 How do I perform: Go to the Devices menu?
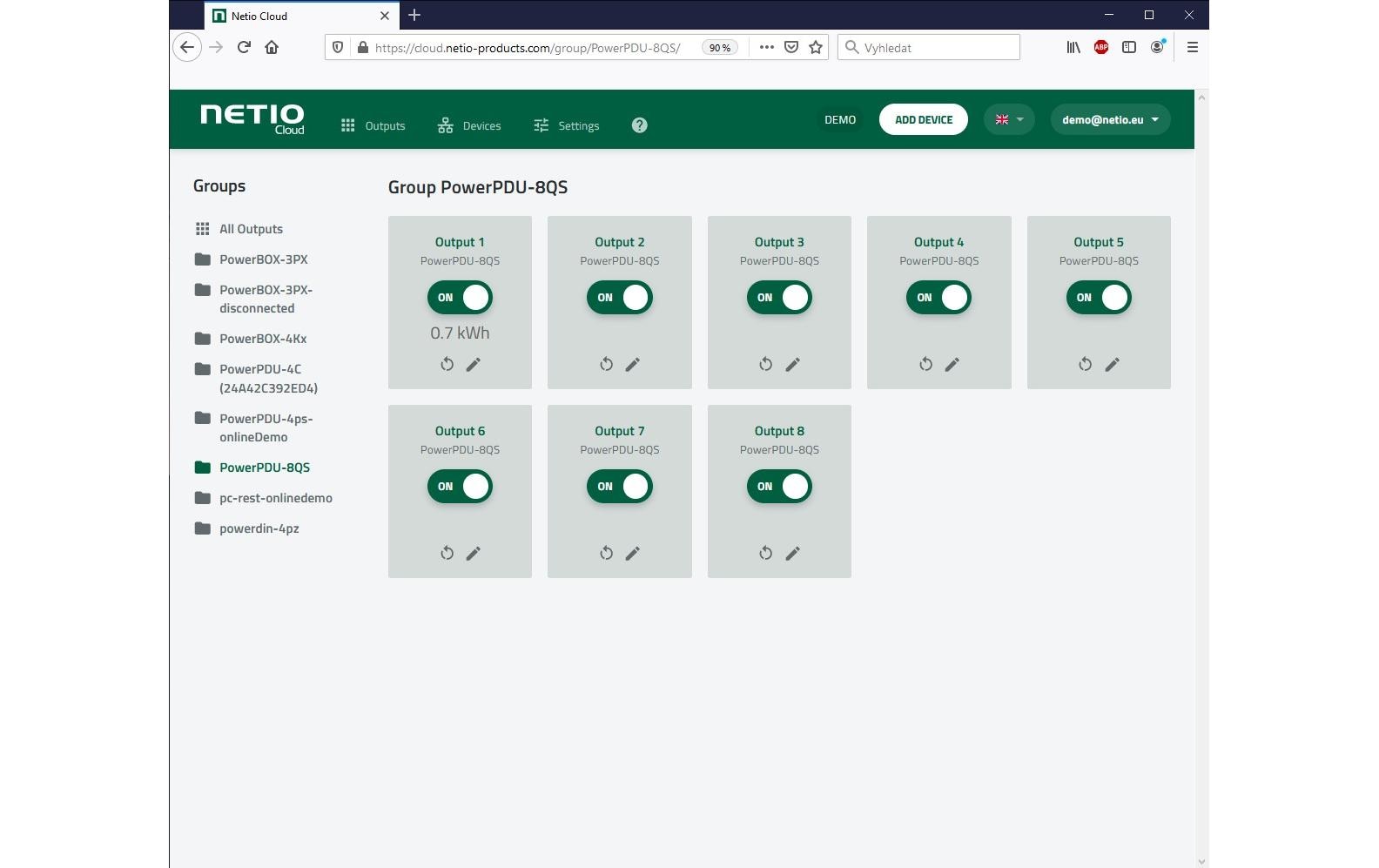tap(469, 126)
